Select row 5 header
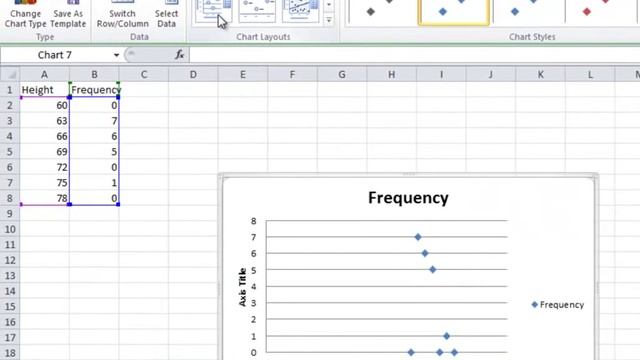 click(10, 152)
